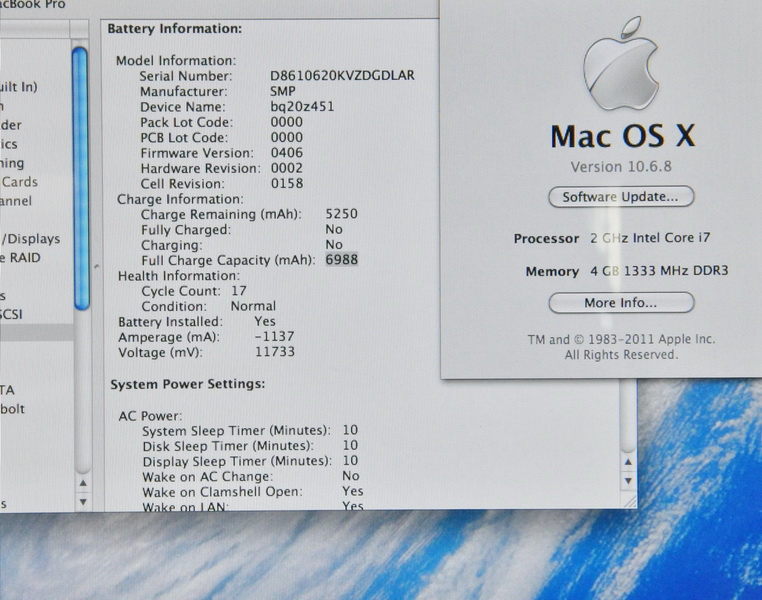
Task: Click the Version 10.6.8 text
Action: click(x=621, y=166)
